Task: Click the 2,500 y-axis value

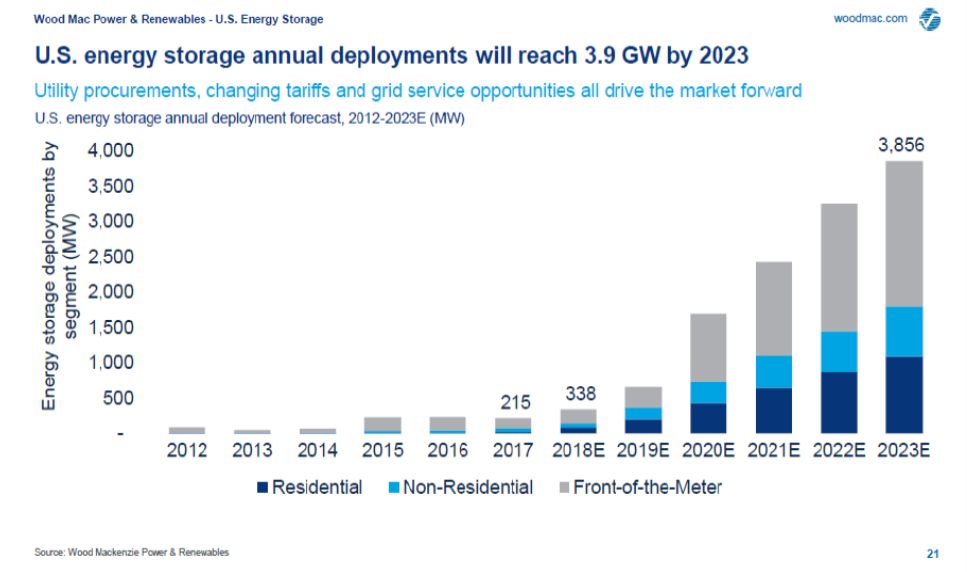Action: [111, 256]
